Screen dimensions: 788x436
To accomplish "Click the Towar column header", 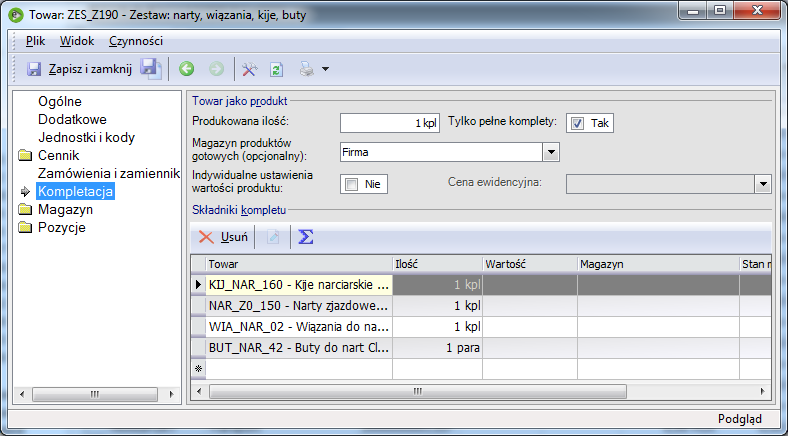I will pos(299,264).
